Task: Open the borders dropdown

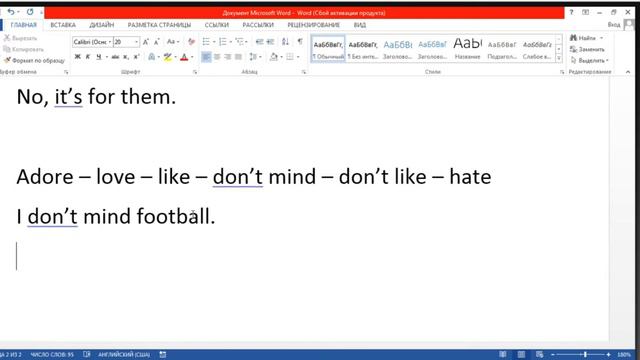Action: (x=298, y=57)
